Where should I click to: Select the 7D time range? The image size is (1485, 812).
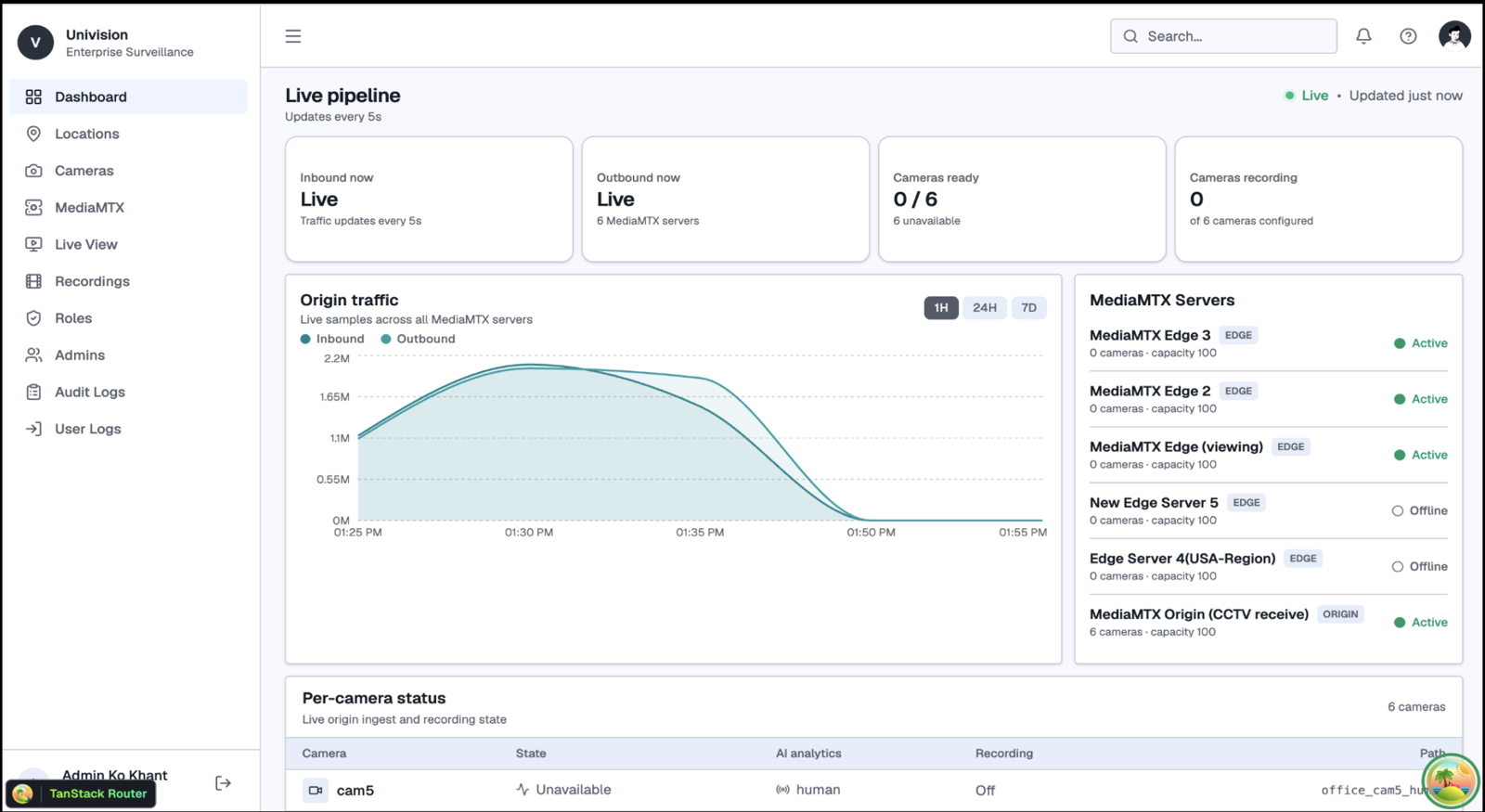coord(1028,308)
